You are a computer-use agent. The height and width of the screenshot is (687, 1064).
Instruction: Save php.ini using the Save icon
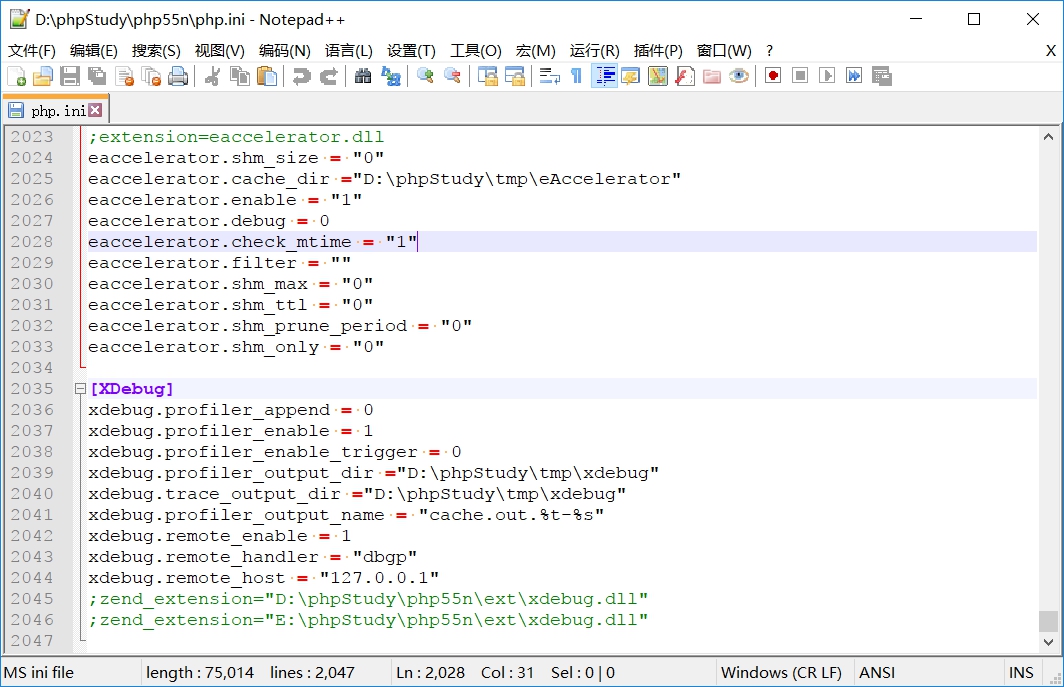(70, 76)
